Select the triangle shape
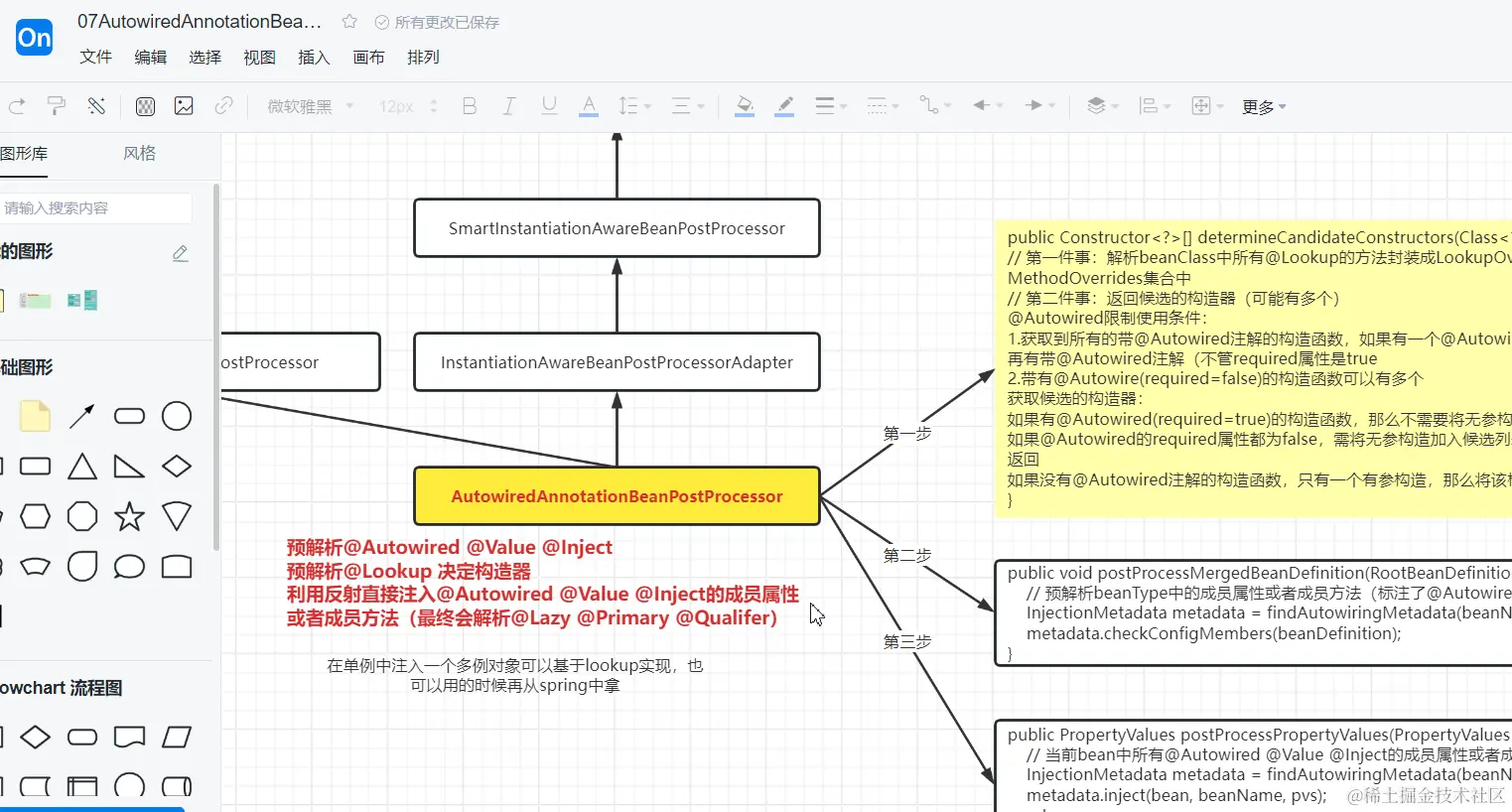 [82, 467]
